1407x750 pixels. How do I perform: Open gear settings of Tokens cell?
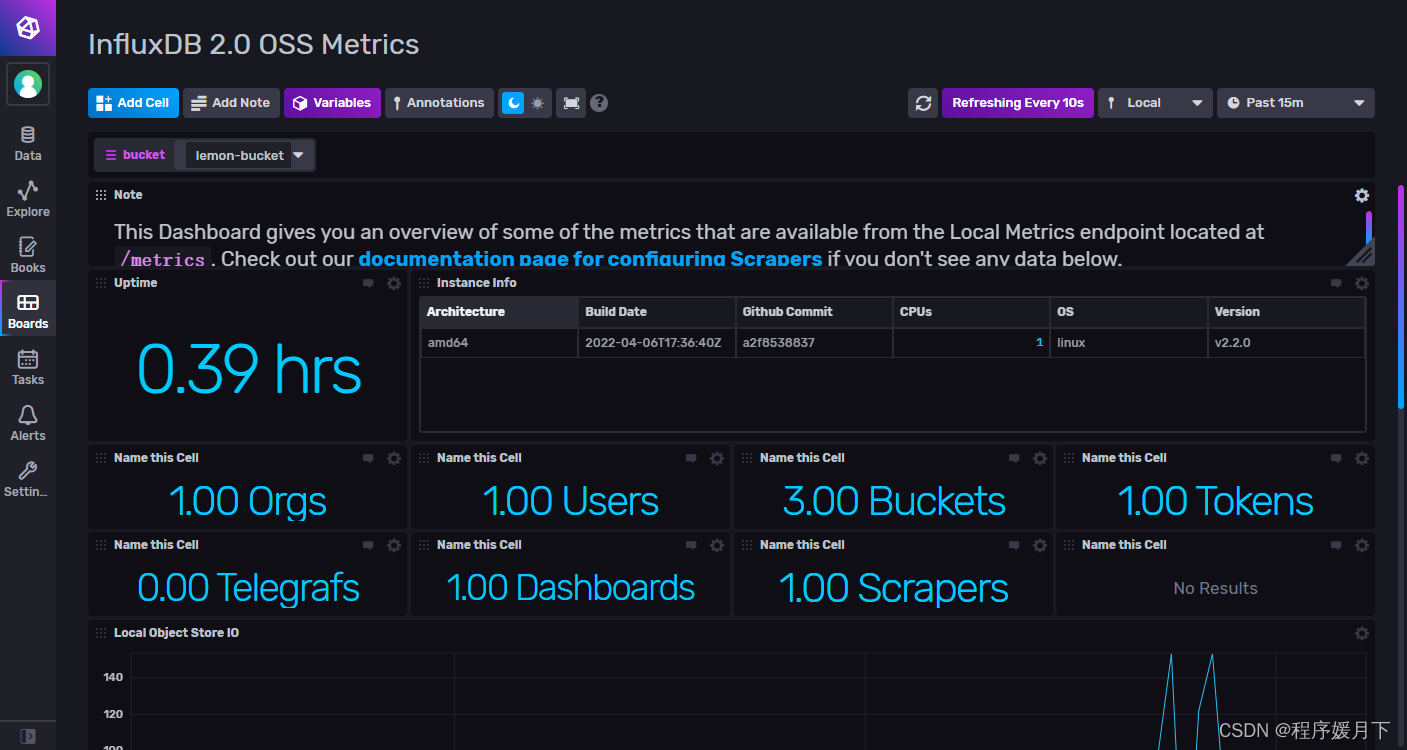click(x=1361, y=458)
